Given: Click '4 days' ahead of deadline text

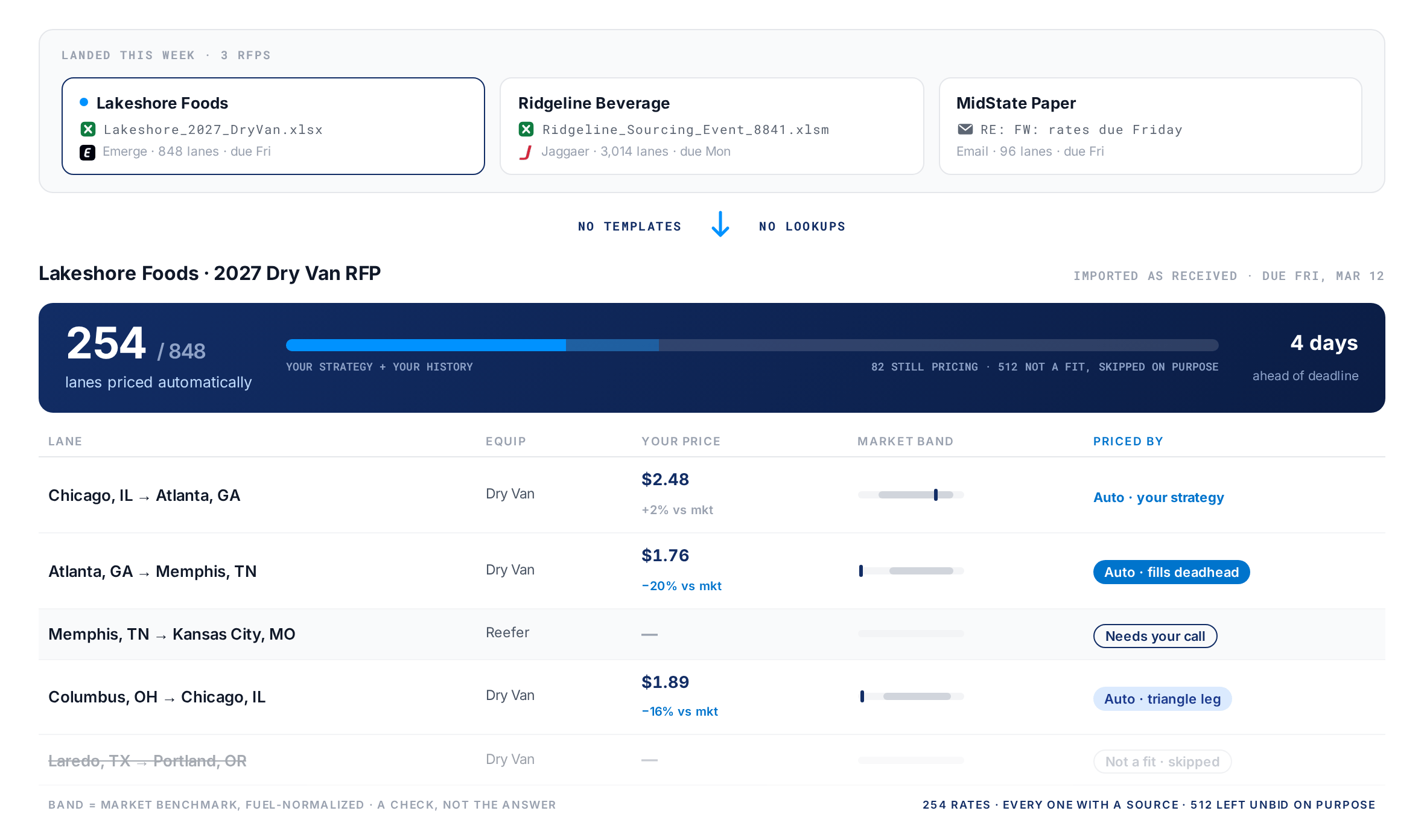Looking at the screenshot, I should [x=1324, y=343].
